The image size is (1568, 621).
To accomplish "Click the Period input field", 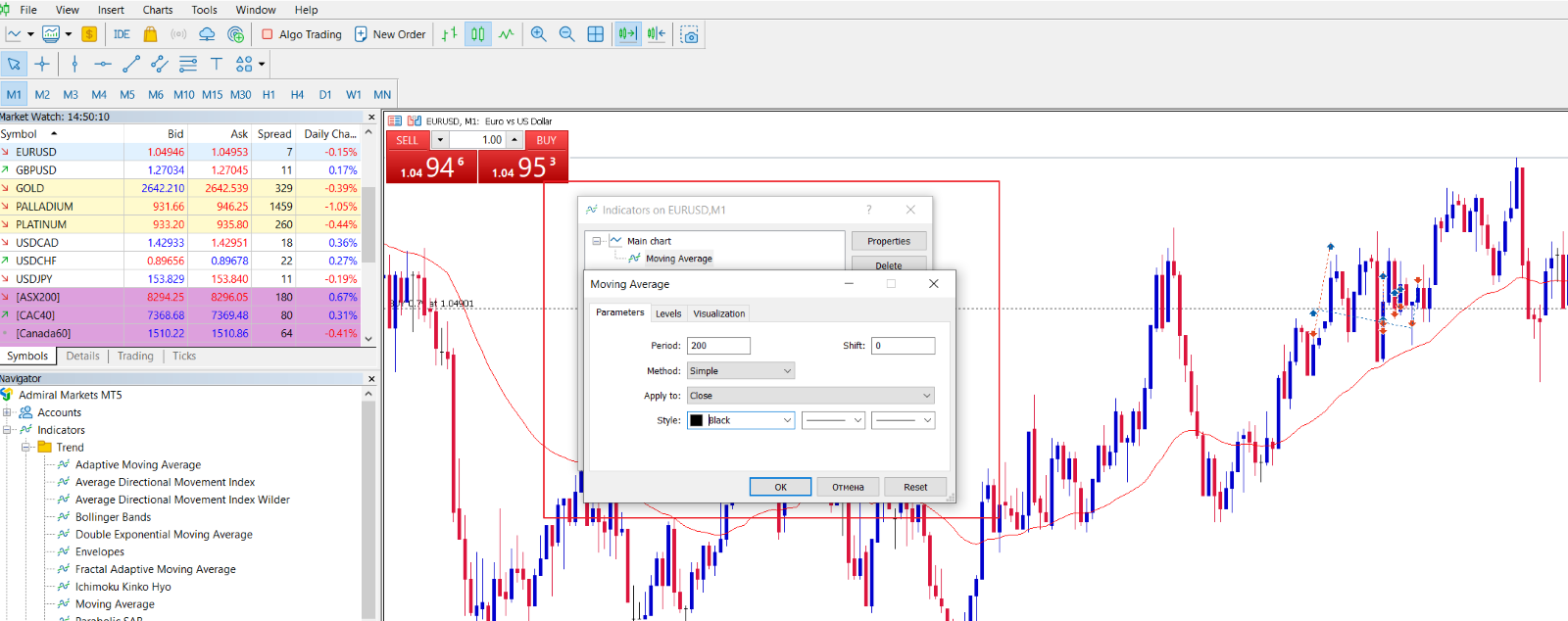I will [x=718, y=346].
